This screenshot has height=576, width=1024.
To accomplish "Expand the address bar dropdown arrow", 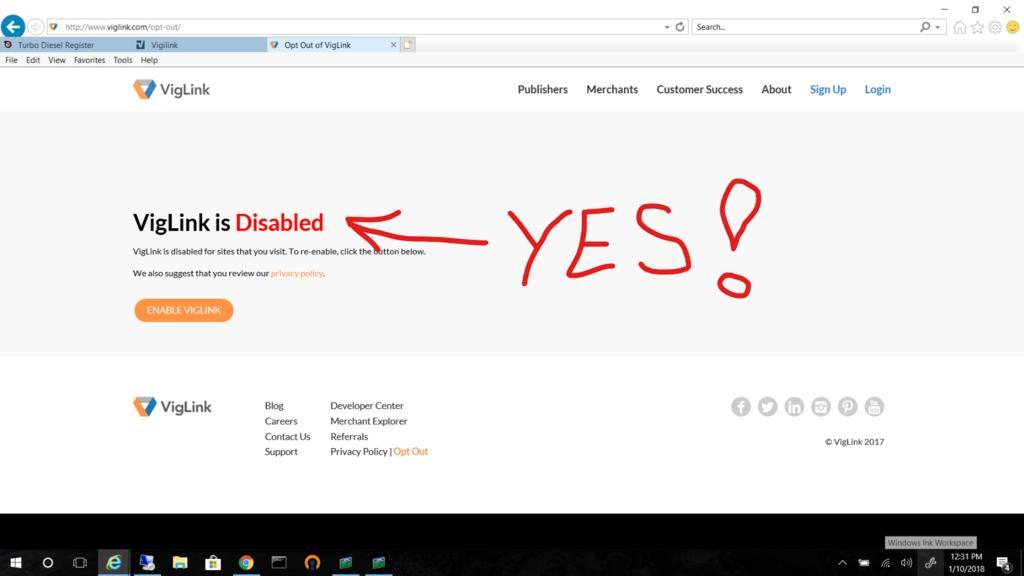I will [667, 27].
